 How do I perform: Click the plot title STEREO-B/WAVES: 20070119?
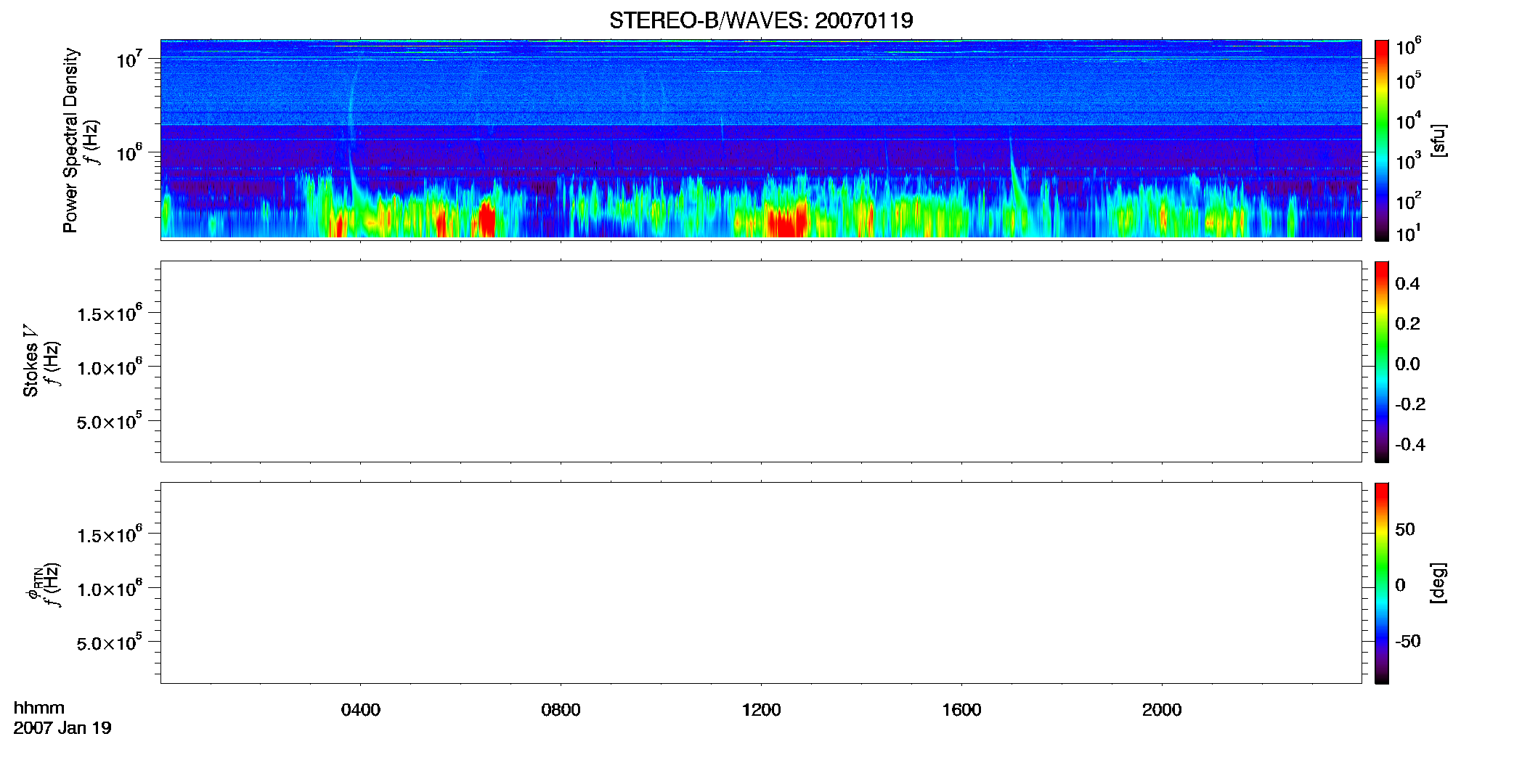(761, 20)
